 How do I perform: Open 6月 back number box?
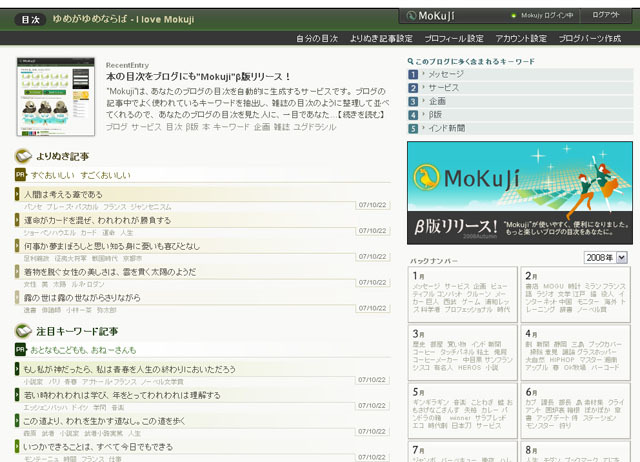coord(576,411)
